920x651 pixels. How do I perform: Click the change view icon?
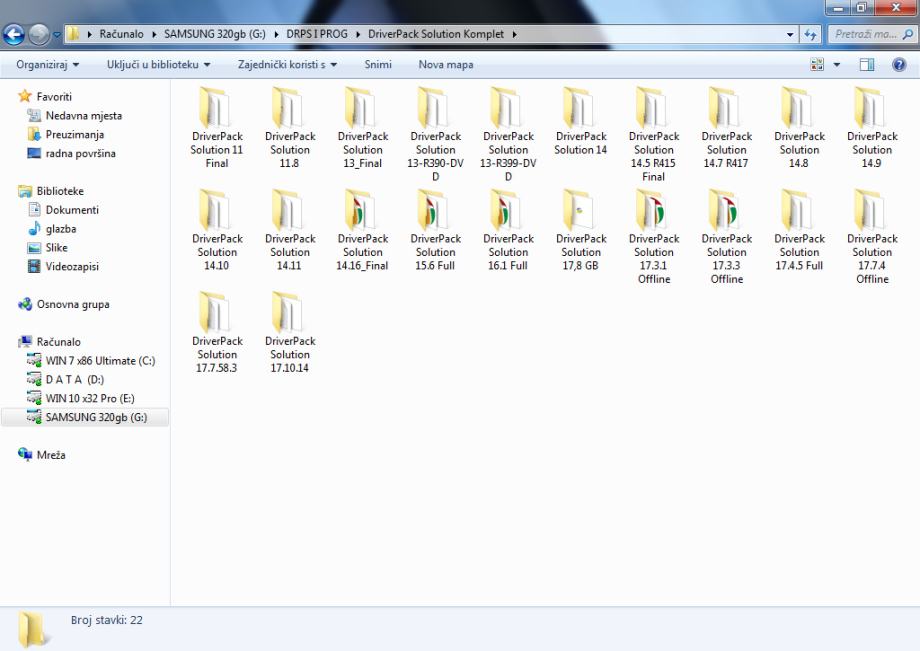click(817, 65)
